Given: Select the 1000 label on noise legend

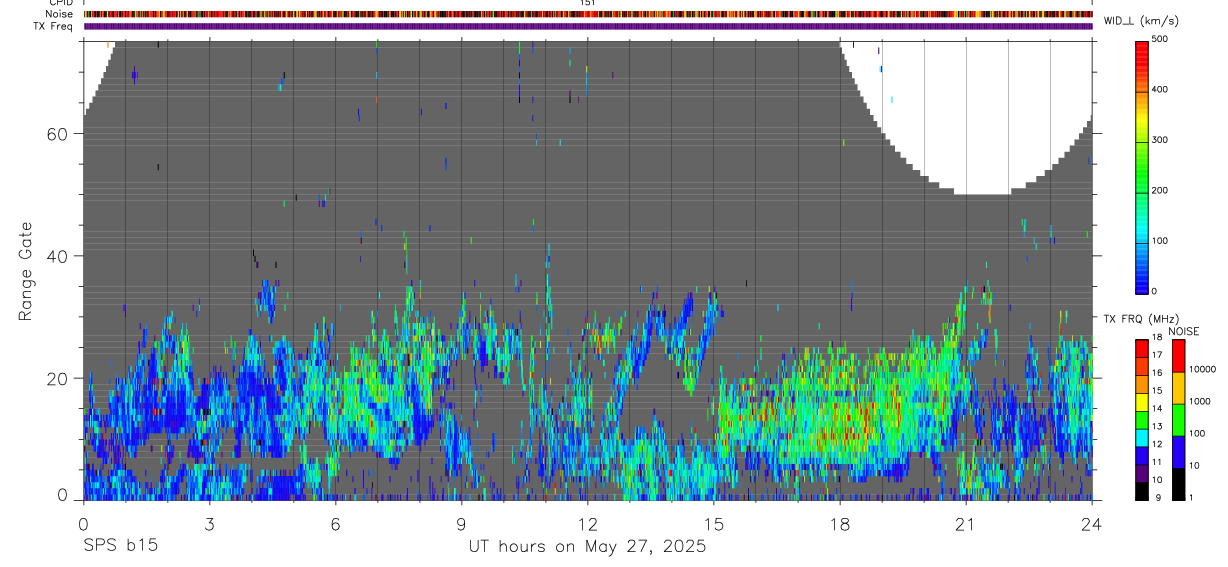Looking at the screenshot, I should [1201, 401].
